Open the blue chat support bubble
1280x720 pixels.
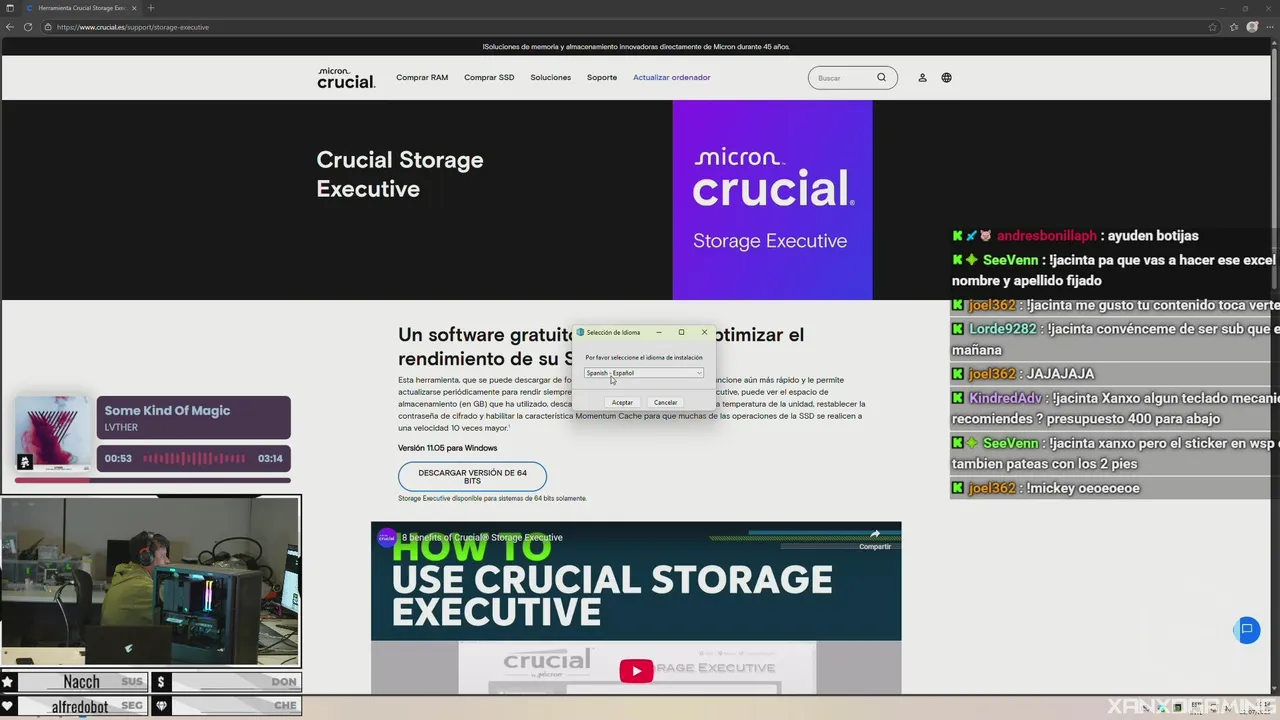click(x=1247, y=630)
